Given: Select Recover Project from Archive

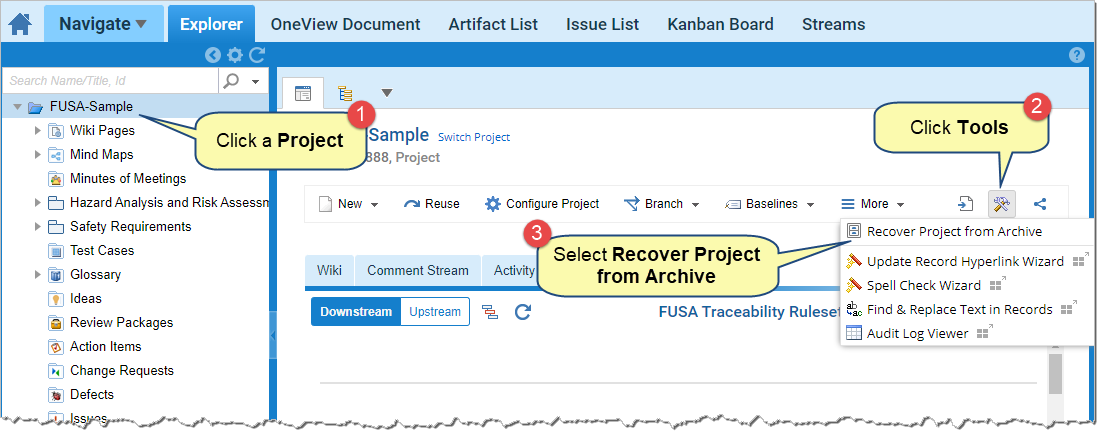Looking at the screenshot, I should (953, 231).
